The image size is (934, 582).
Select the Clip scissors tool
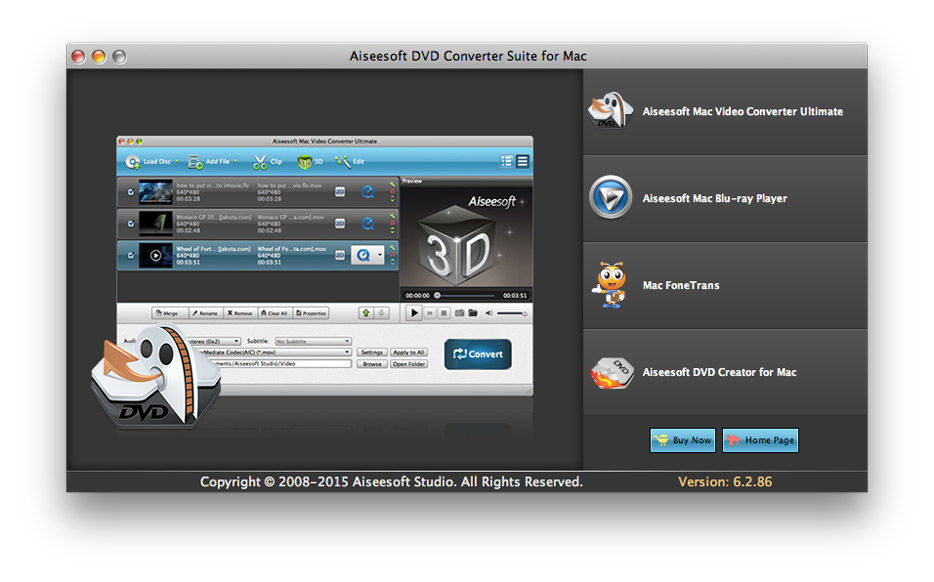tap(261, 161)
